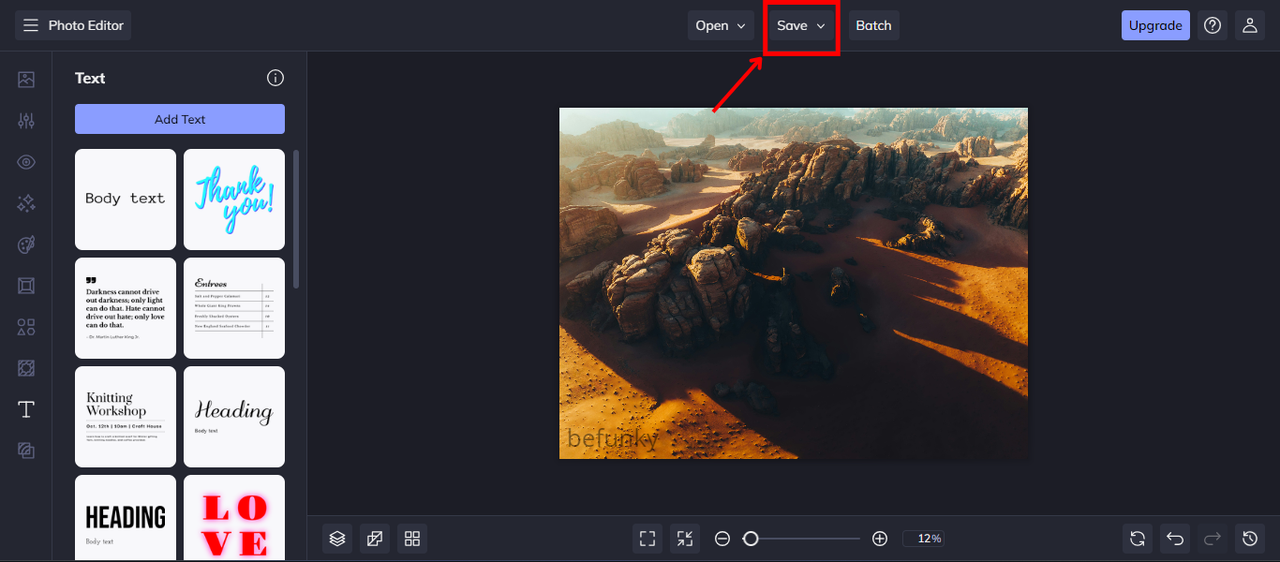Click the desert photo on canvas
This screenshot has height=562, width=1280.
coord(793,283)
